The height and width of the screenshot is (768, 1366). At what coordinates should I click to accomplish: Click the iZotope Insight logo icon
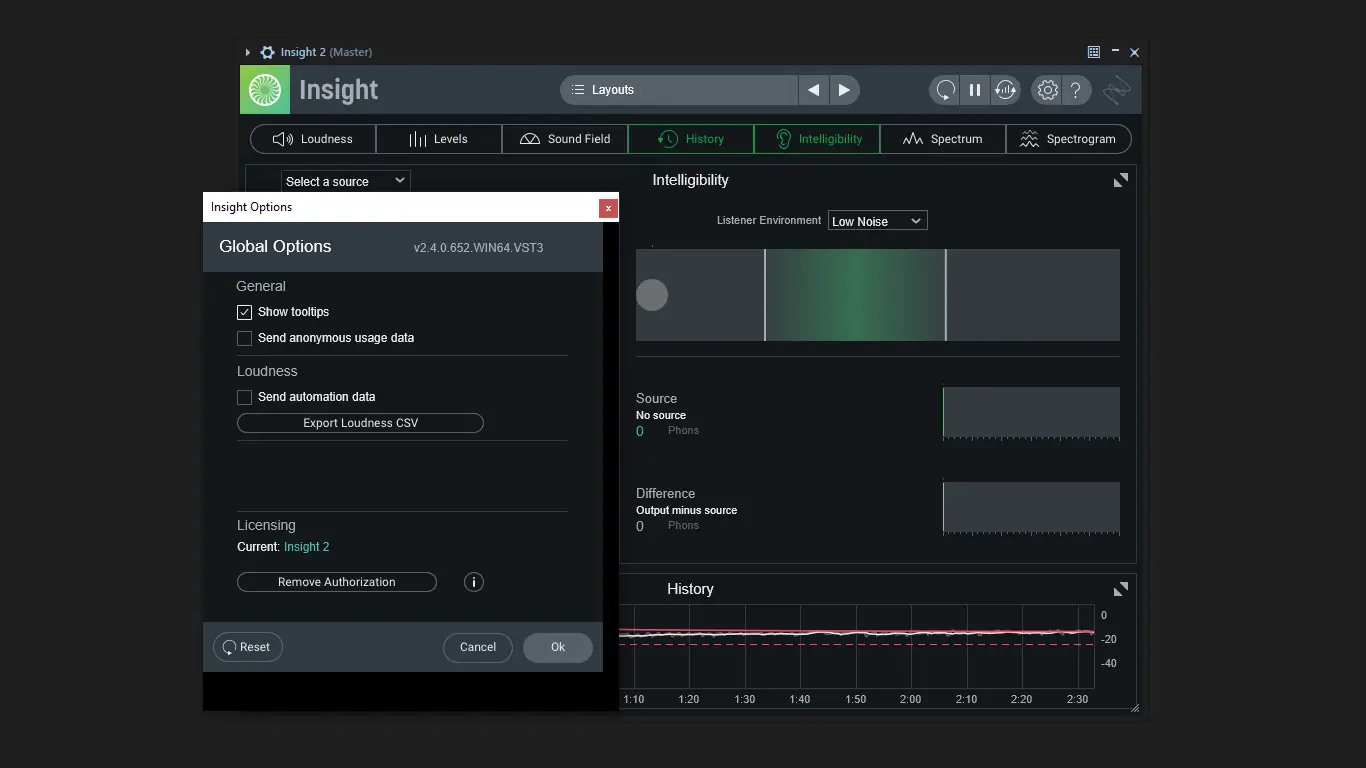[x=265, y=90]
